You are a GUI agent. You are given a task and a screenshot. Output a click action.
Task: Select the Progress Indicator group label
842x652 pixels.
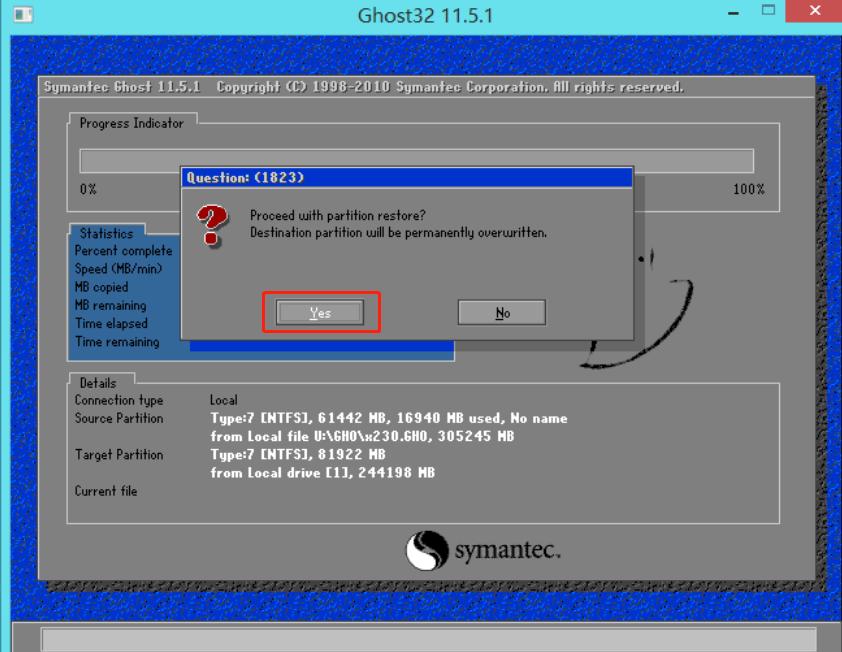(x=132, y=123)
